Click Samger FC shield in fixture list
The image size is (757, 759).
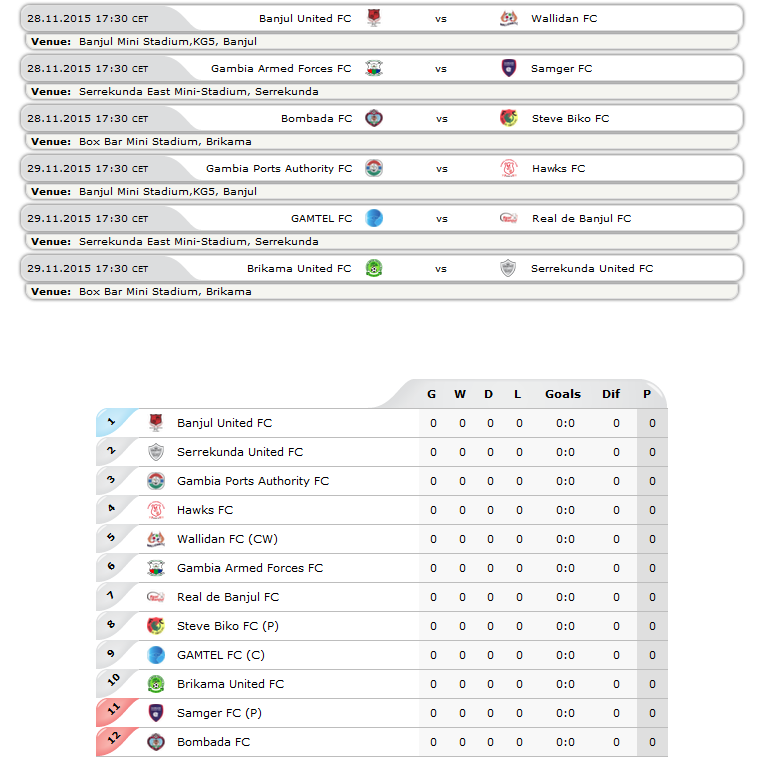pos(508,68)
